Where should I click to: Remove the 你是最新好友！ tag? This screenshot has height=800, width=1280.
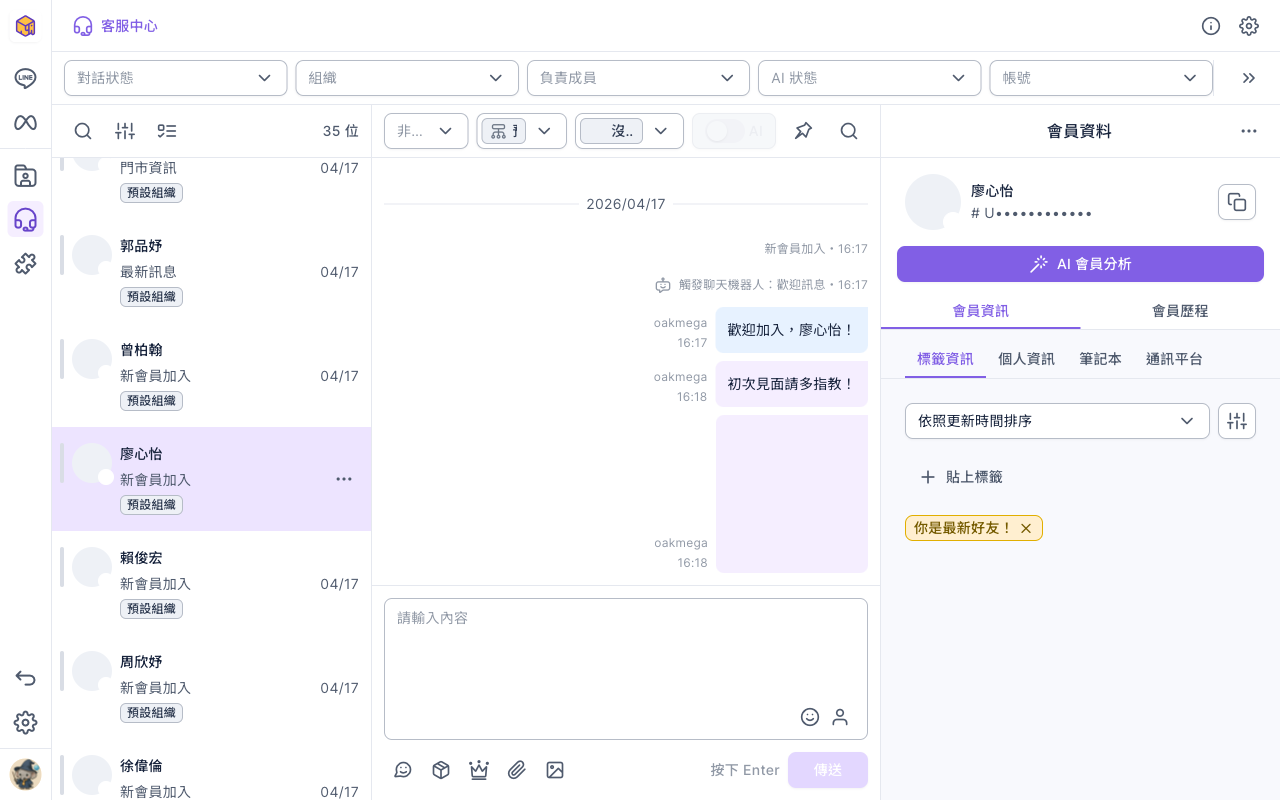point(1026,528)
